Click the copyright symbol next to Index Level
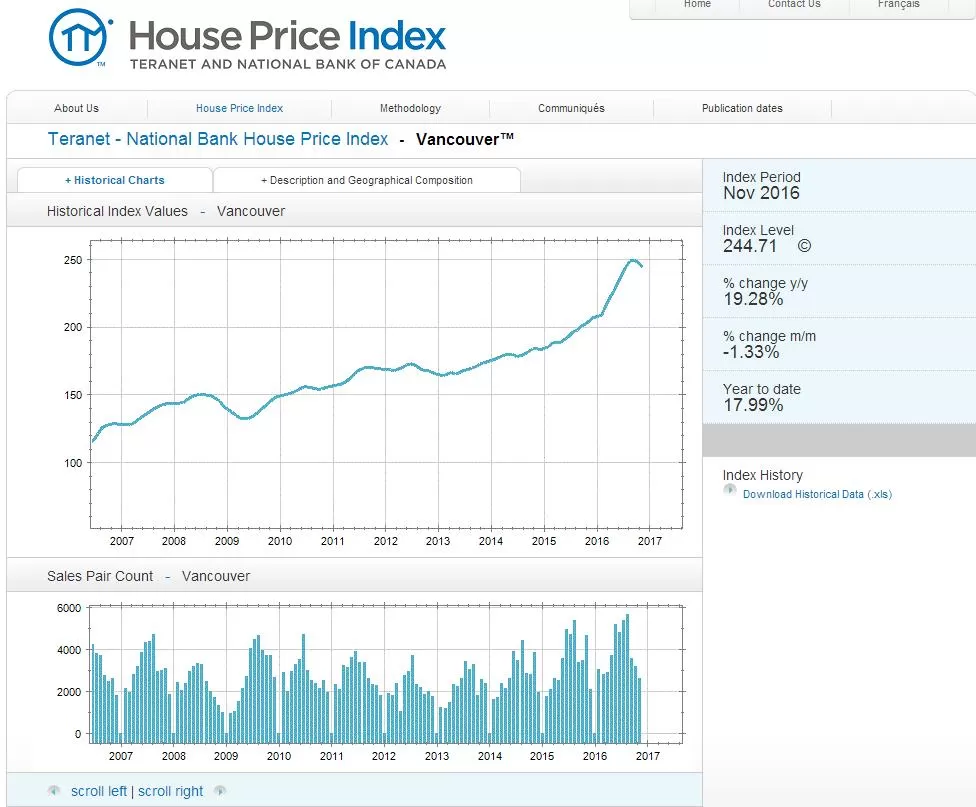This screenshot has height=807, width=976. (804, 246)
